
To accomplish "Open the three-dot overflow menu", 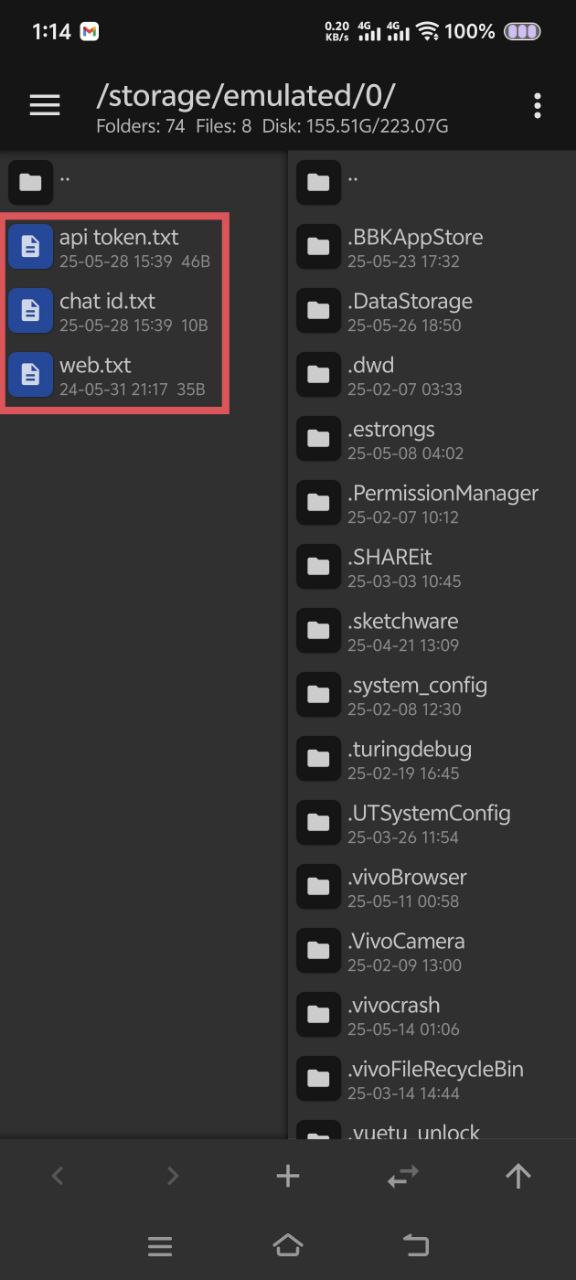I will coord(538,105).
